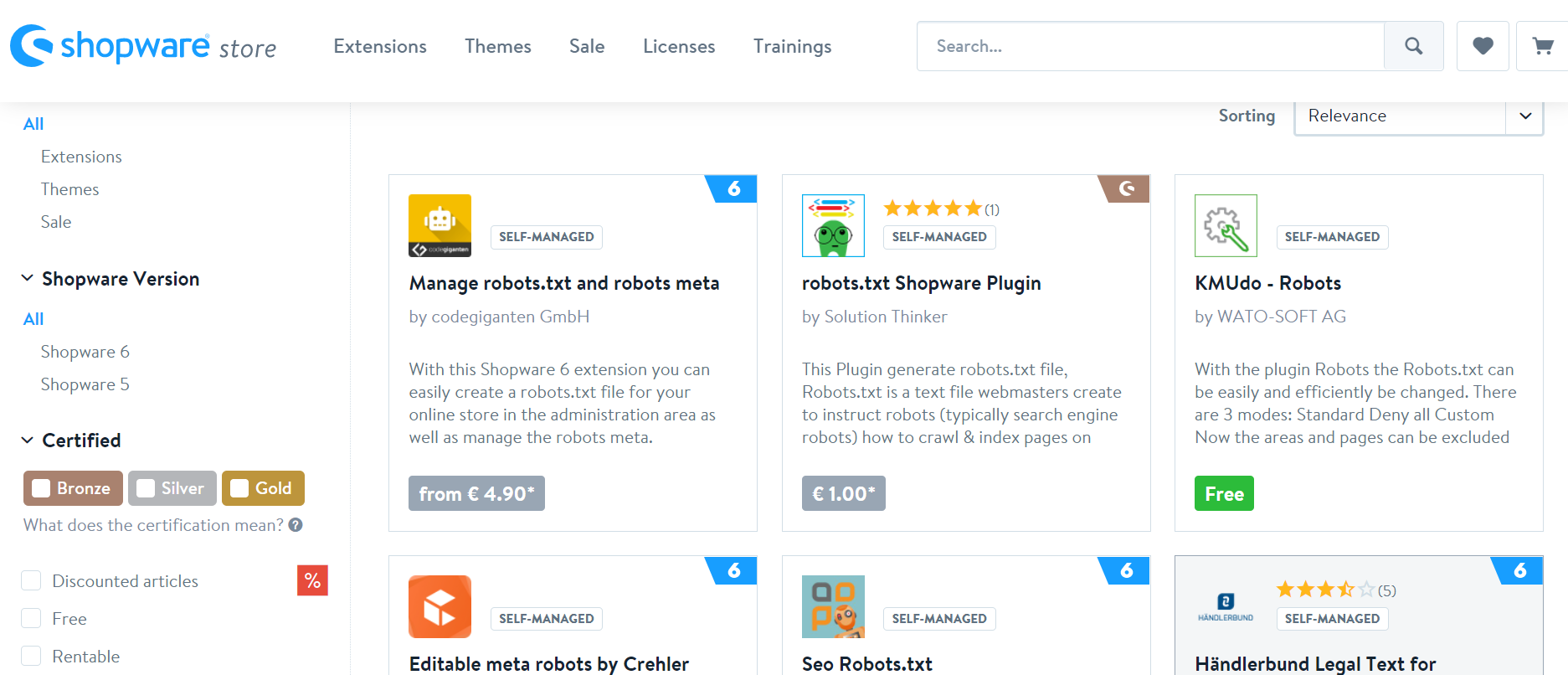Image resolution: width=1568 pixels, height=675 pixels.
Task: Click the search magnifier button
Action: click(1413, 46)
